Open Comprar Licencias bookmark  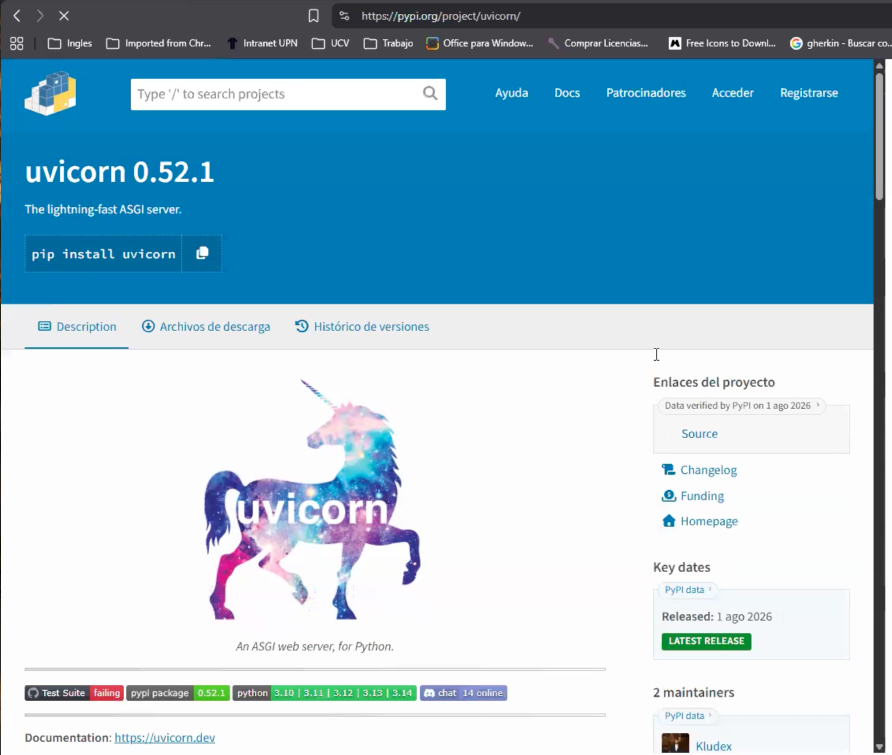[598, 43]
